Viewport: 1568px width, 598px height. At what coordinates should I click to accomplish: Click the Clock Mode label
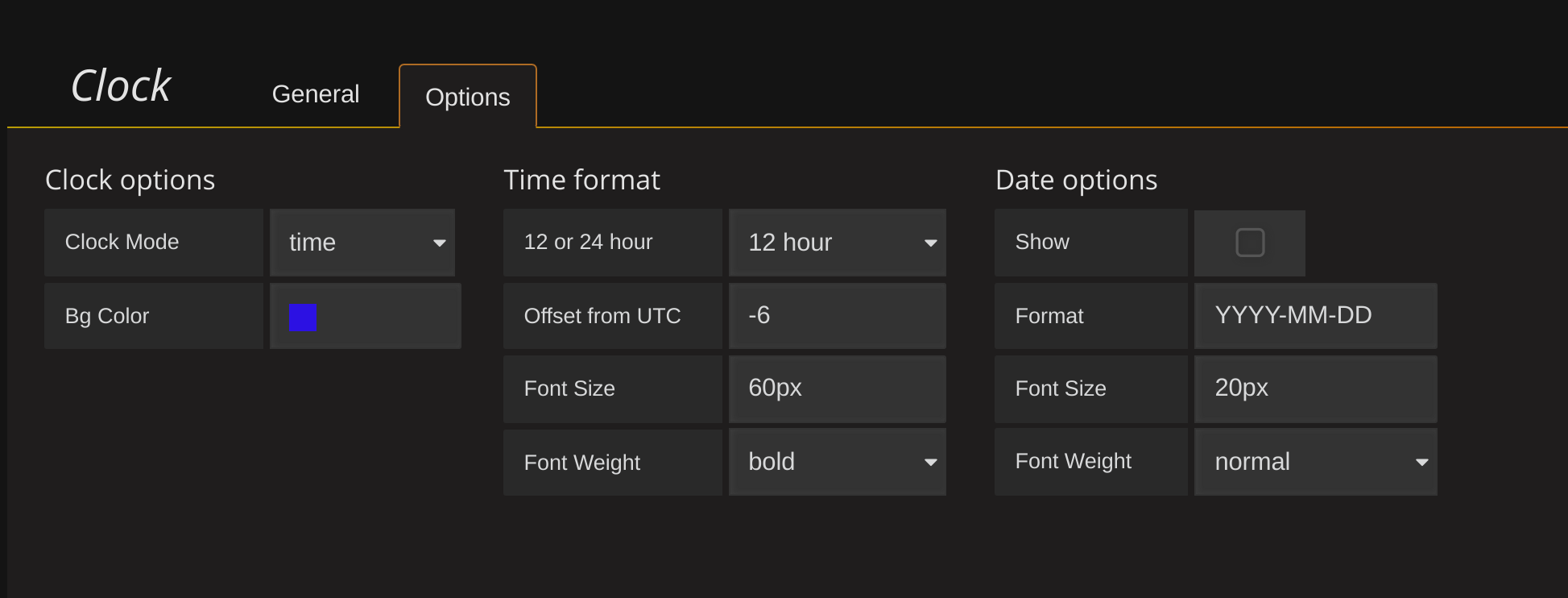pos(122,243)
